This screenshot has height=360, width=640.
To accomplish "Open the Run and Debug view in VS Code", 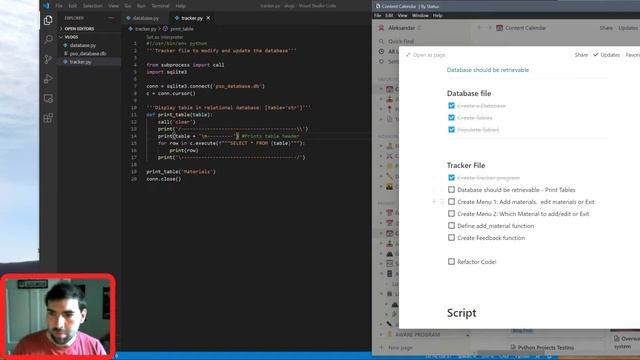I will pos(48,79).
